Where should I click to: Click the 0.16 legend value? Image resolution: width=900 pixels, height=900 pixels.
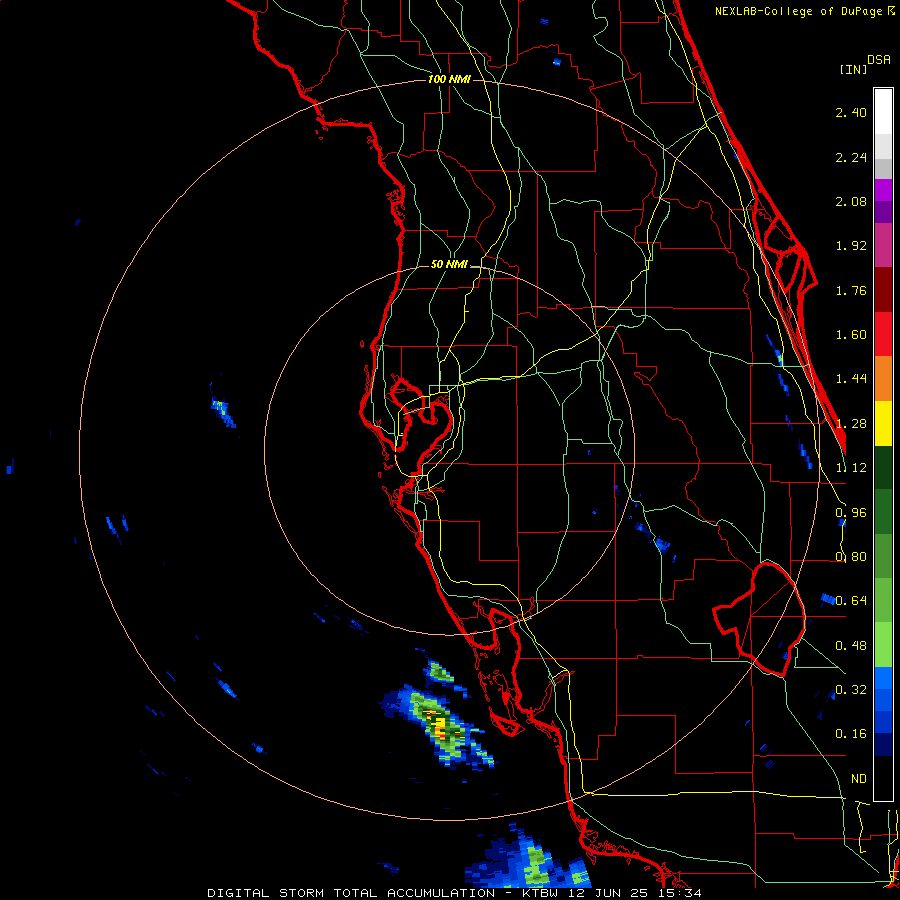pos(851,734)
